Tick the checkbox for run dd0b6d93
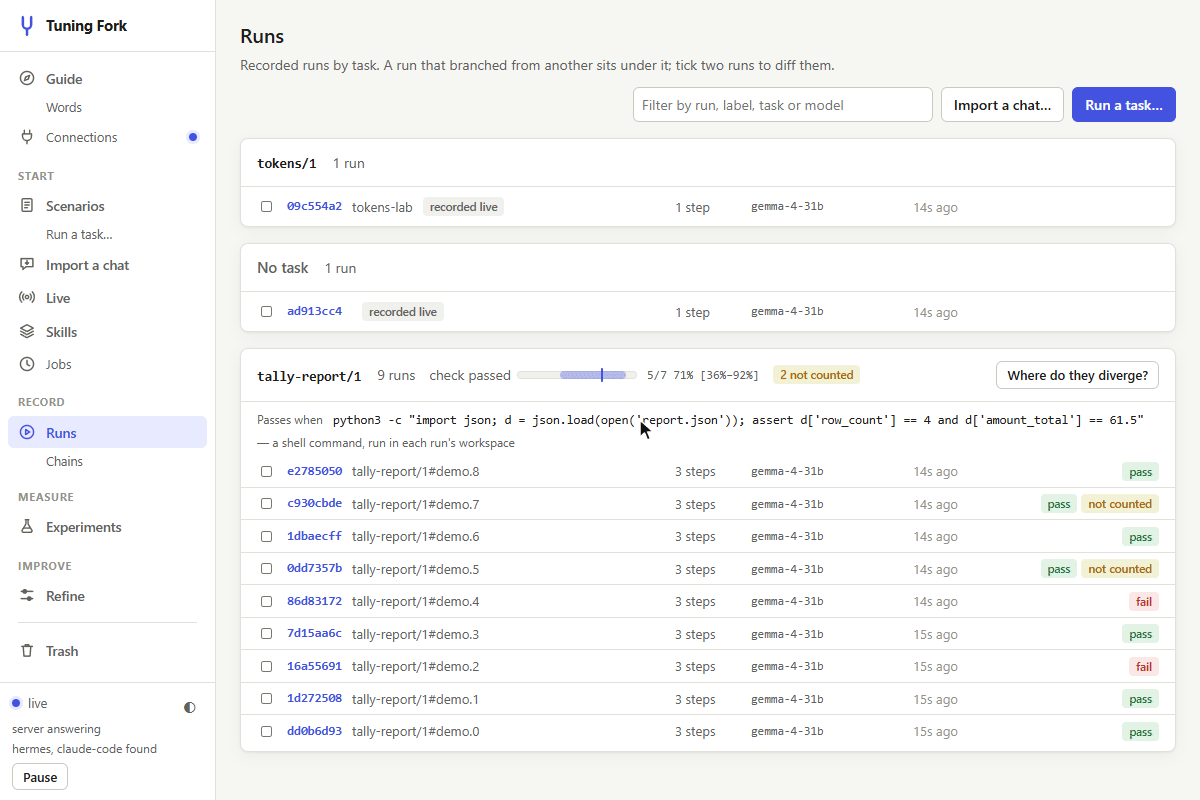1200x800 pixels. click(267, 732)
